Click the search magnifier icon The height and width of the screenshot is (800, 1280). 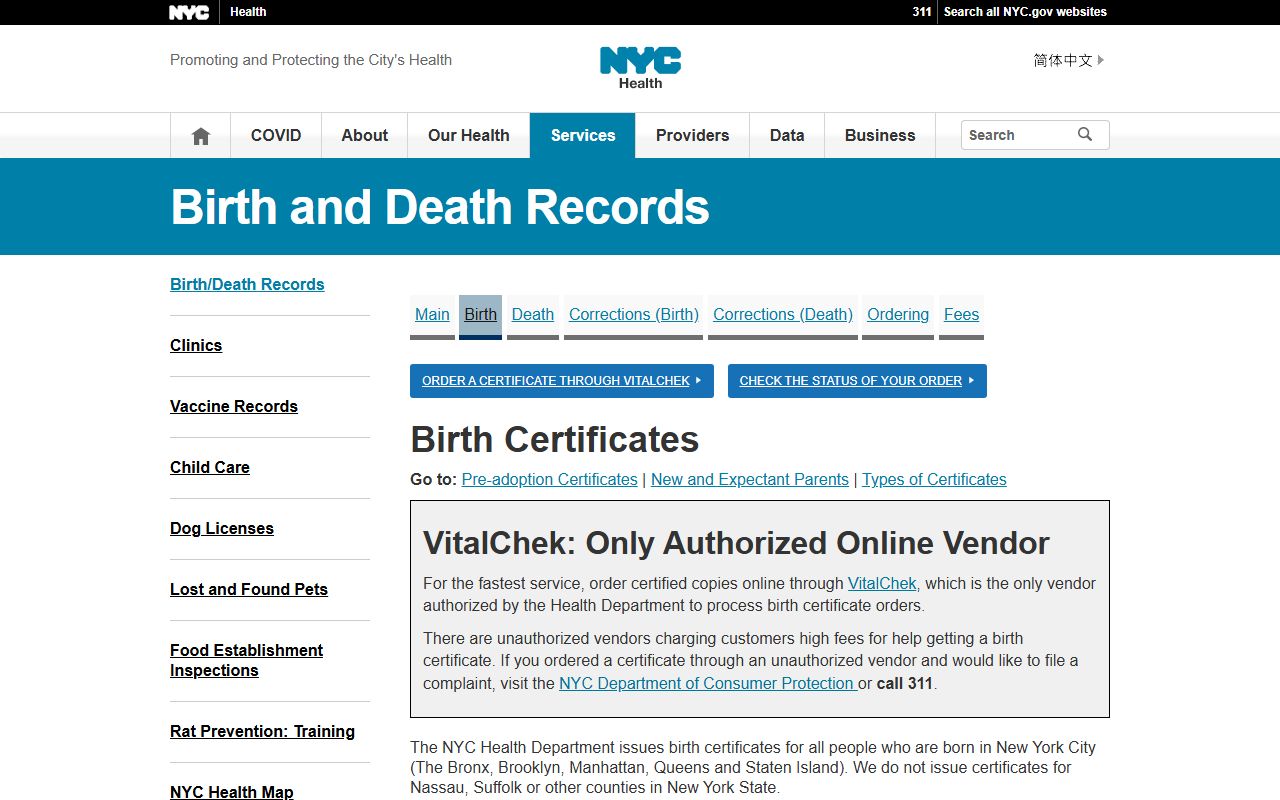1085,135
